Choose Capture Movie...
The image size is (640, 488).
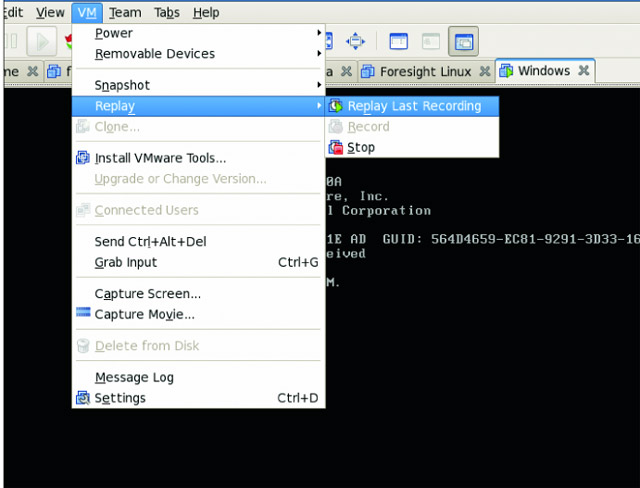(198, 315)
